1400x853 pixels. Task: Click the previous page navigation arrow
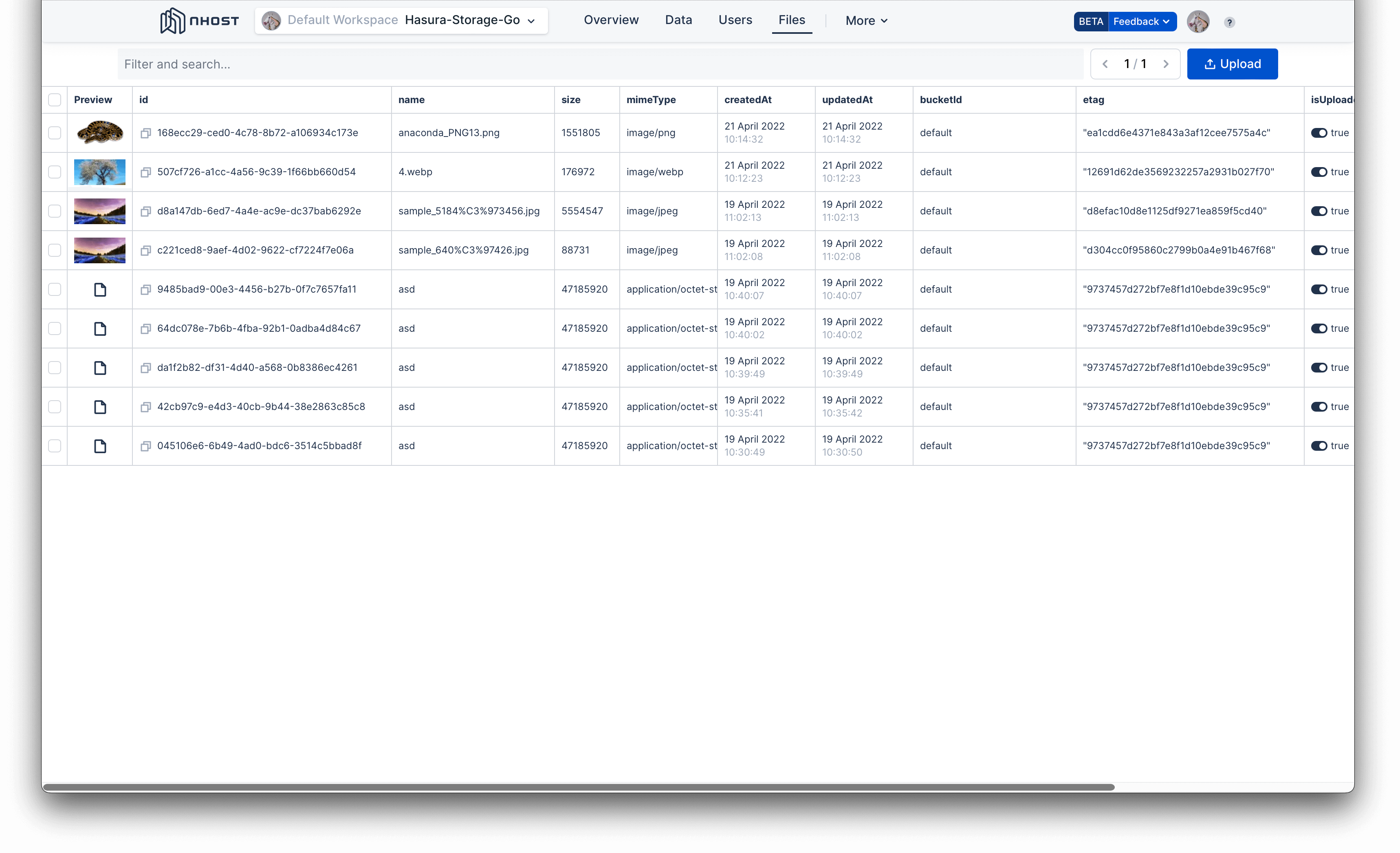click(1105, 64)
